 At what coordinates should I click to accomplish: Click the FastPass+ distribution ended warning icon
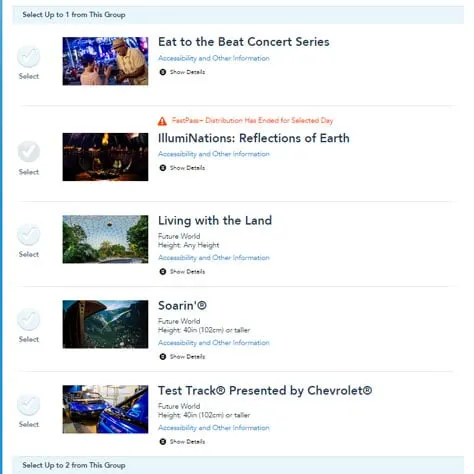tap(162, 121)
